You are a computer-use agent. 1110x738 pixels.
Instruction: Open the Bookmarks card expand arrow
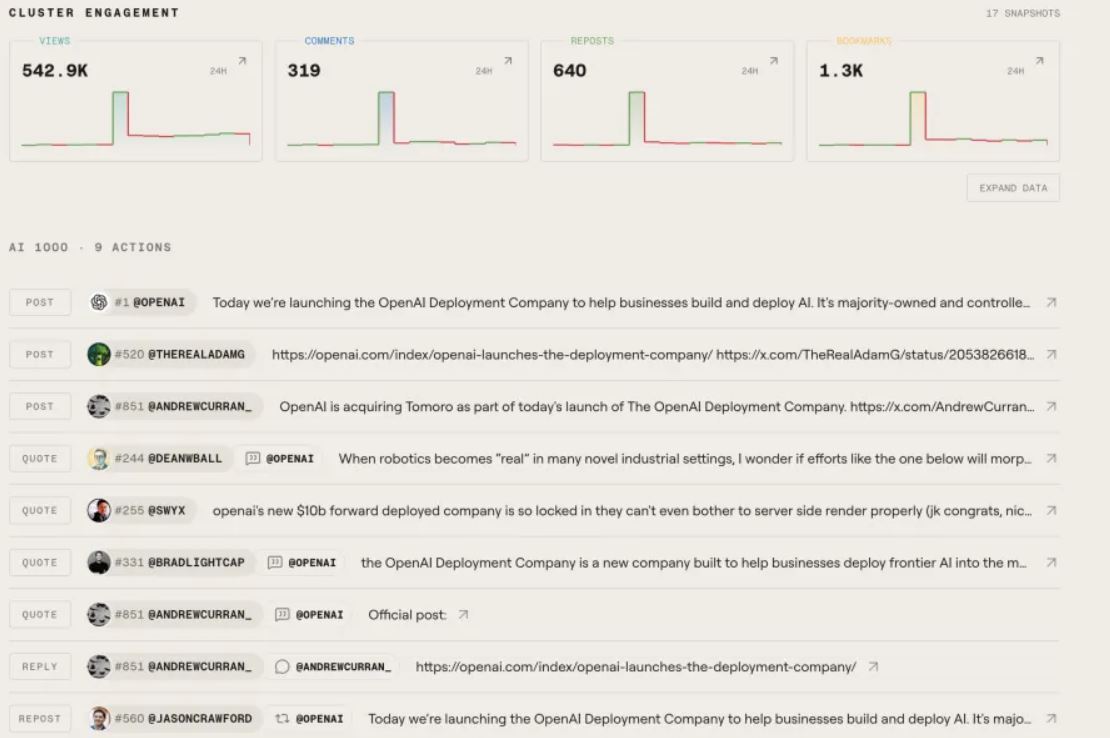pyautogui.click(x=1039, y=61)
